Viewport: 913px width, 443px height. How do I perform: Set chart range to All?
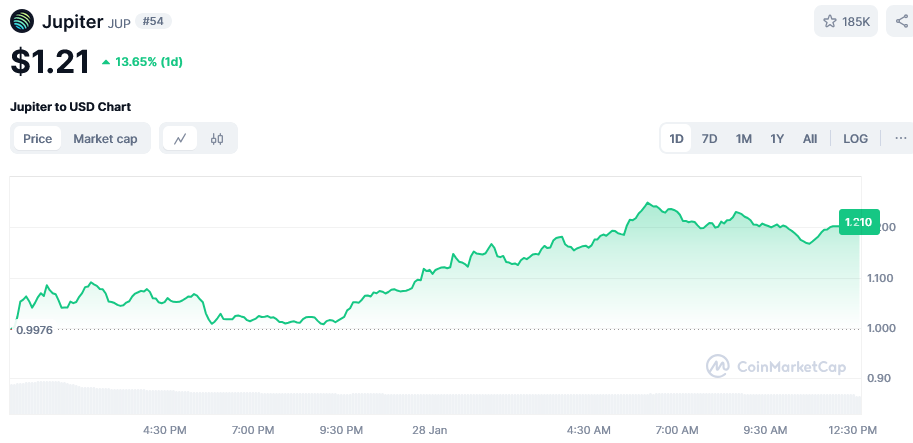pyautogui.click(x=810, y=139)
